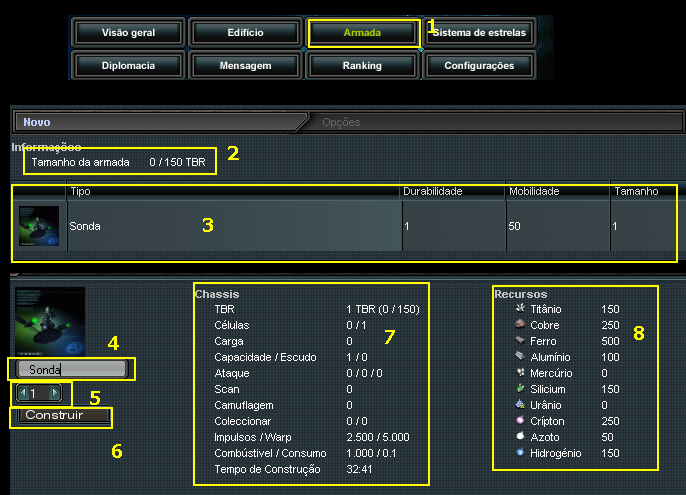Click the Cobre resource icon
This screenshot has height=495, width=686.
point(519,325)
